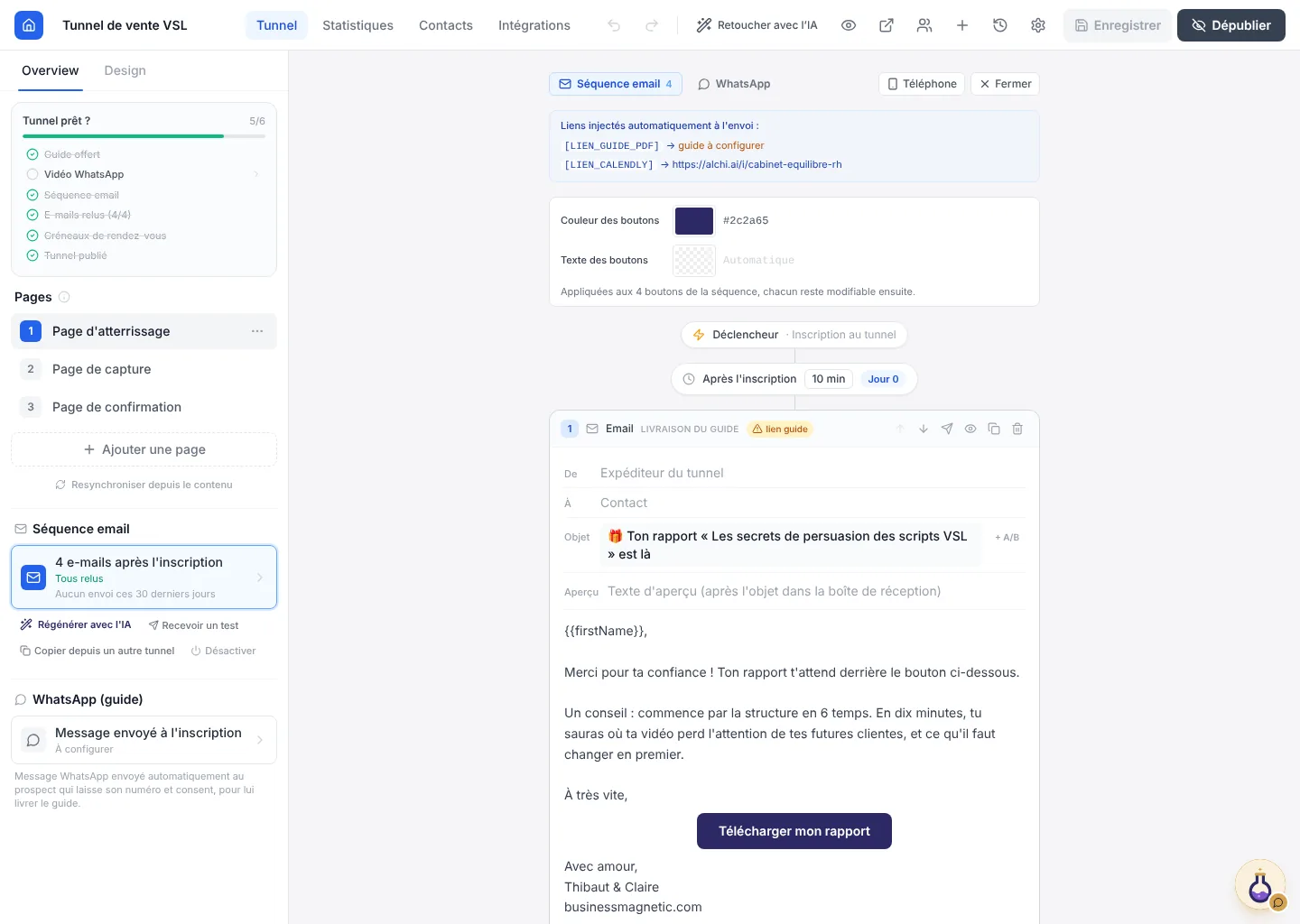Duplicate email 1 with copy icon
This screenshot has height=924, width=1300.
coord(994,429)
